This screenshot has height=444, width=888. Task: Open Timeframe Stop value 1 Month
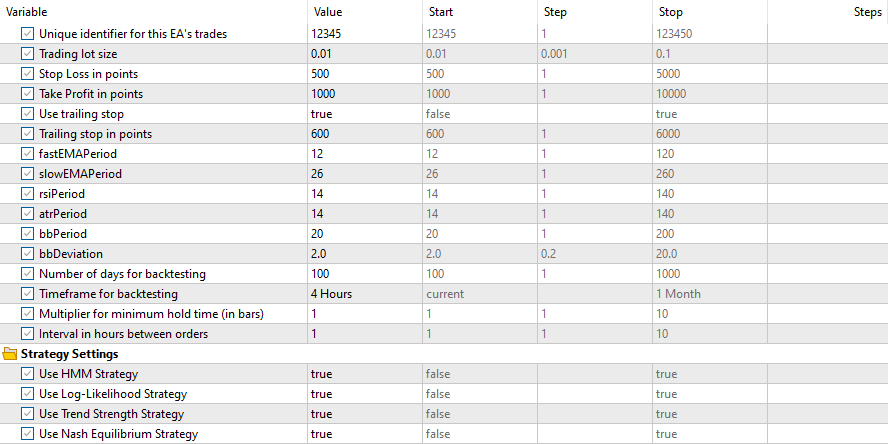point(710,294)
